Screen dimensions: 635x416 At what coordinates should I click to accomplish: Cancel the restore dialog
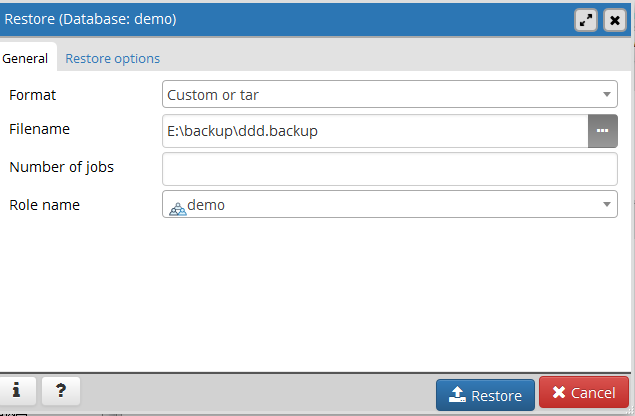584,393
